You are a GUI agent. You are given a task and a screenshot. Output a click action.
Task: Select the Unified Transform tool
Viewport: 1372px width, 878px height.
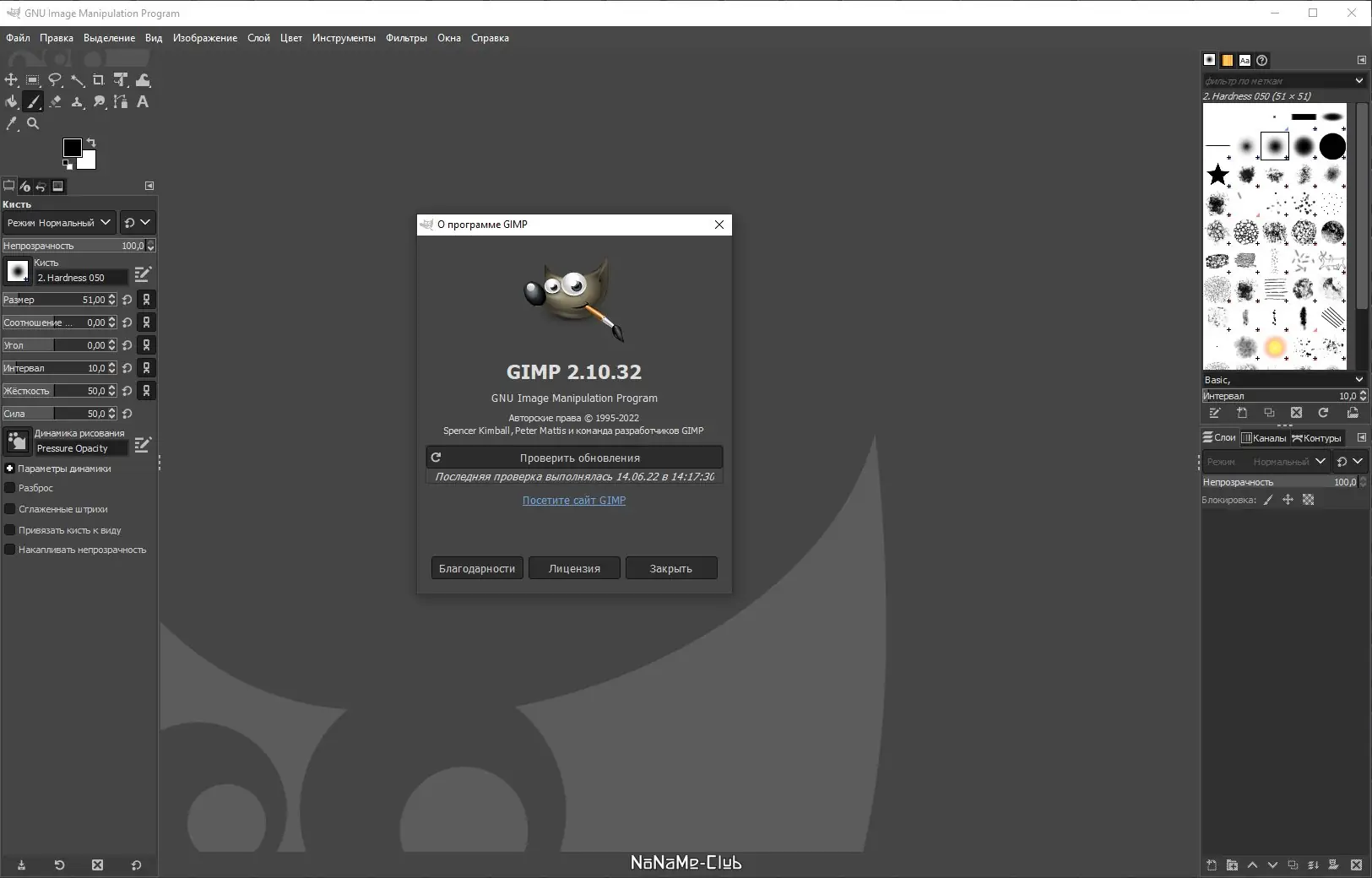[x=121, y=79]
